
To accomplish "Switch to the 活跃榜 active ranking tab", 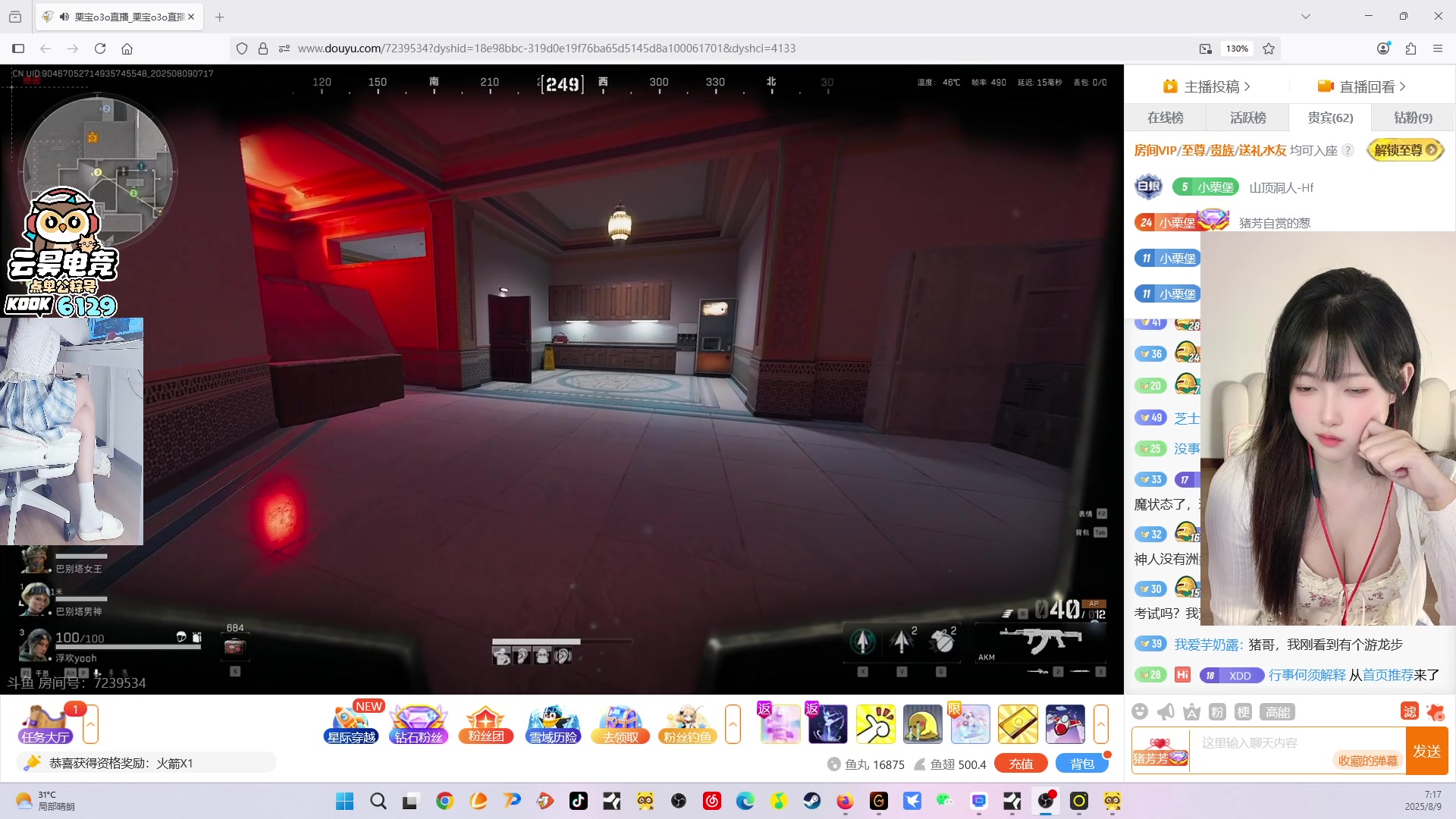I will [x=1247, y=118].
